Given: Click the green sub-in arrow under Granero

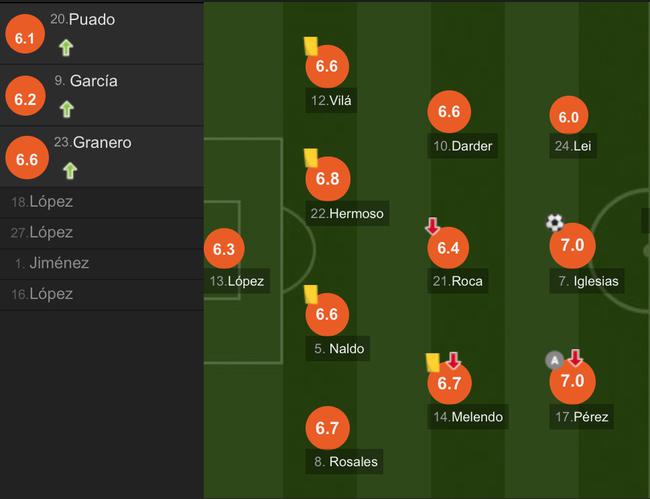Looking at the screenshot, I should click(68, 170).
